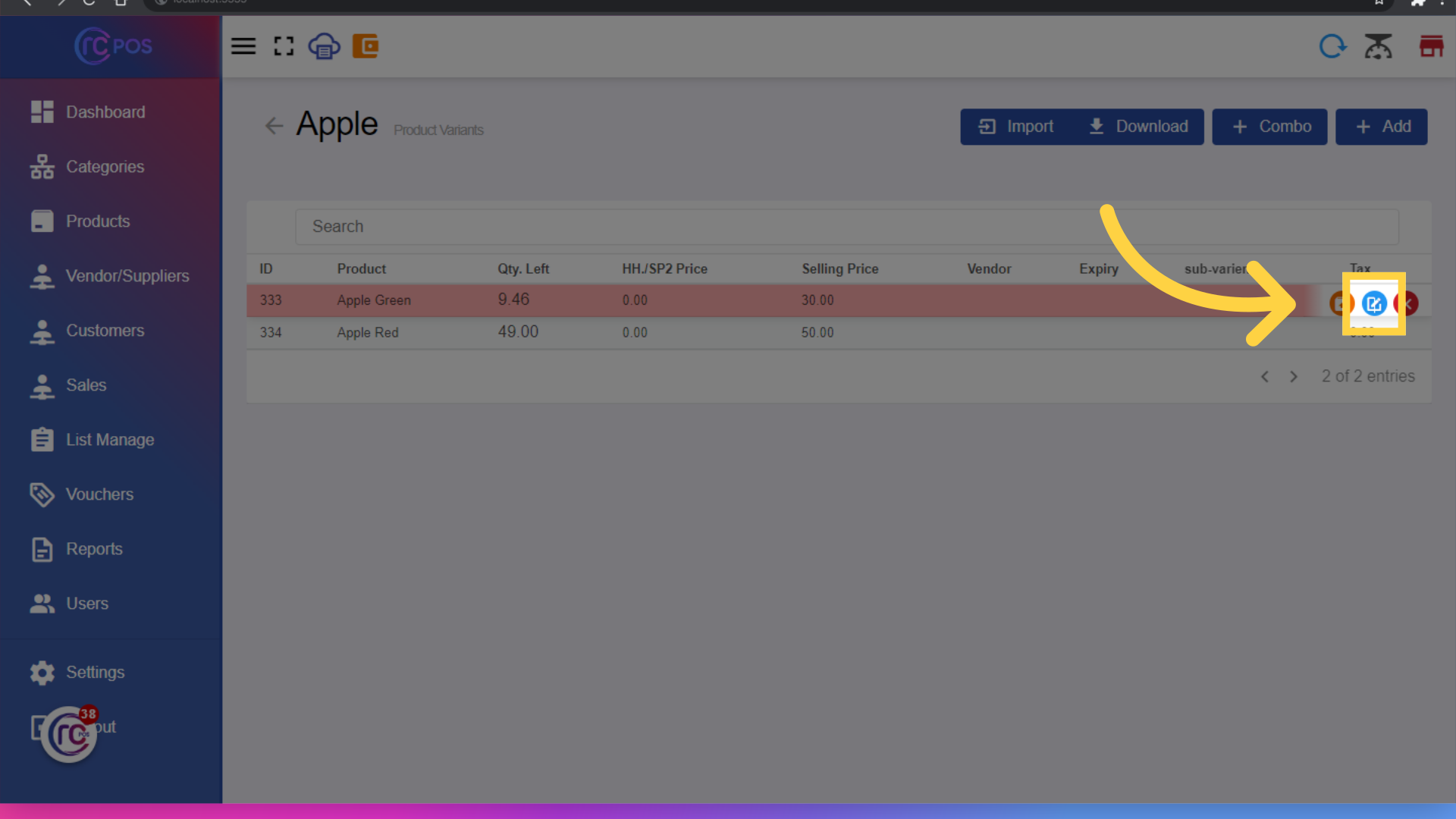
Task: Open List Manage in the sidebar
Action: click(111, 440)
